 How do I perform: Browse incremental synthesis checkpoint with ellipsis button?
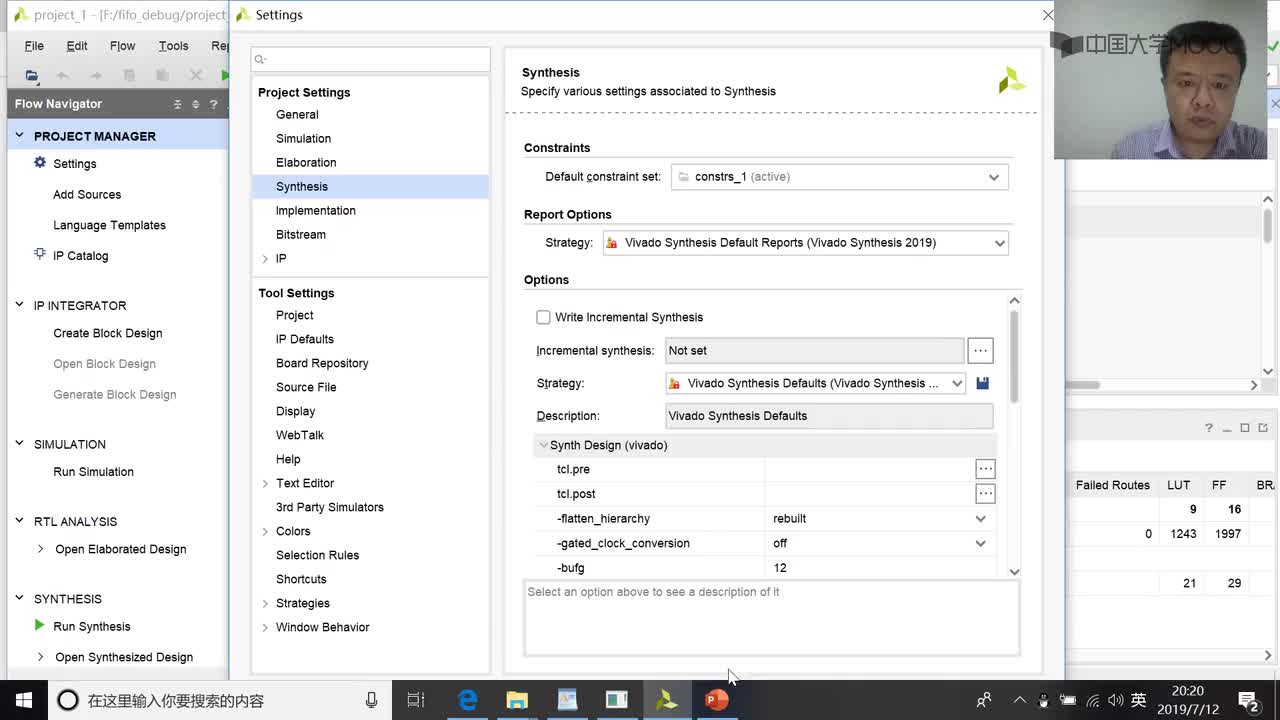pos(980,350)
